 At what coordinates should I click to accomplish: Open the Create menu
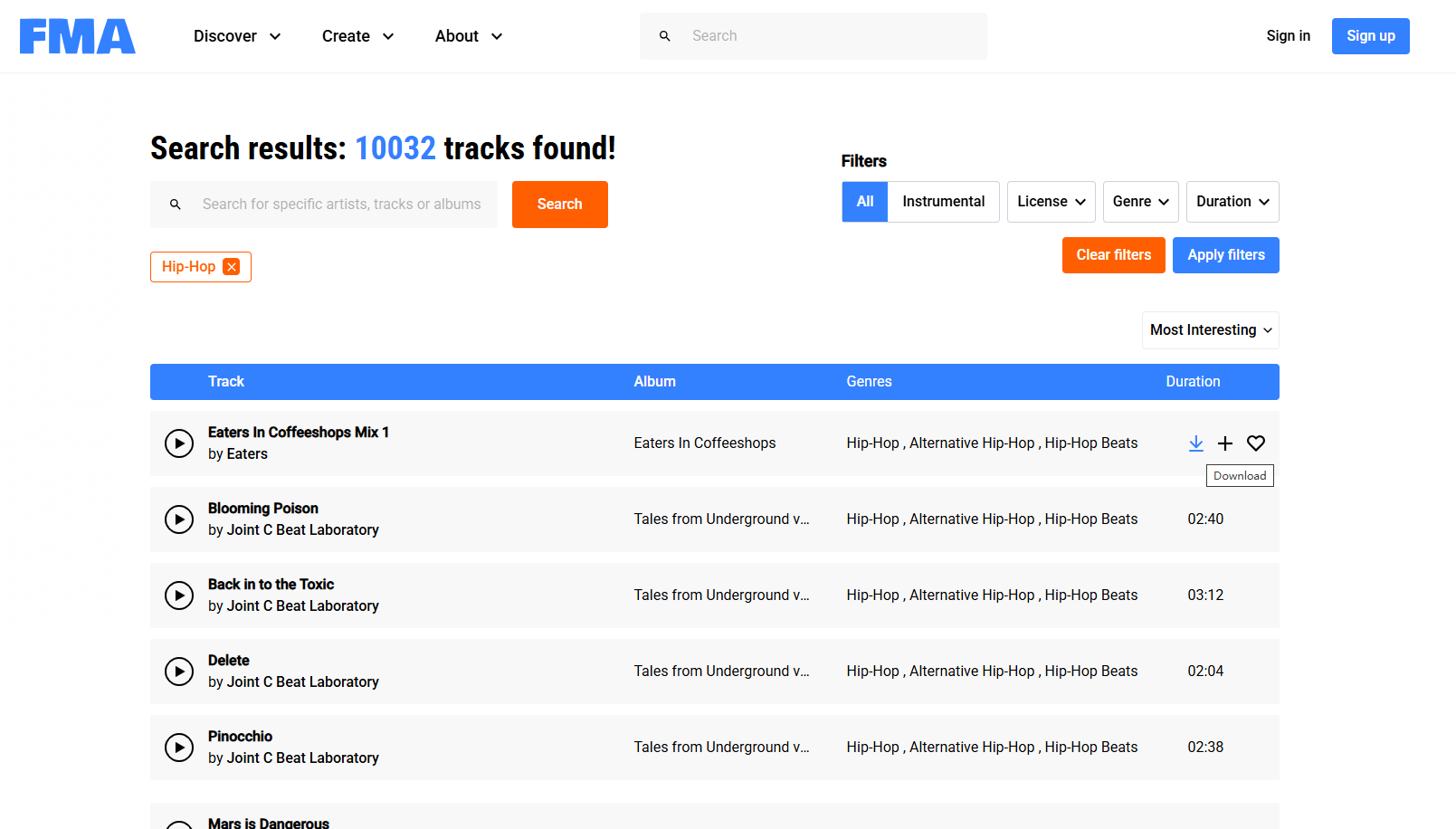pos(357,36)
